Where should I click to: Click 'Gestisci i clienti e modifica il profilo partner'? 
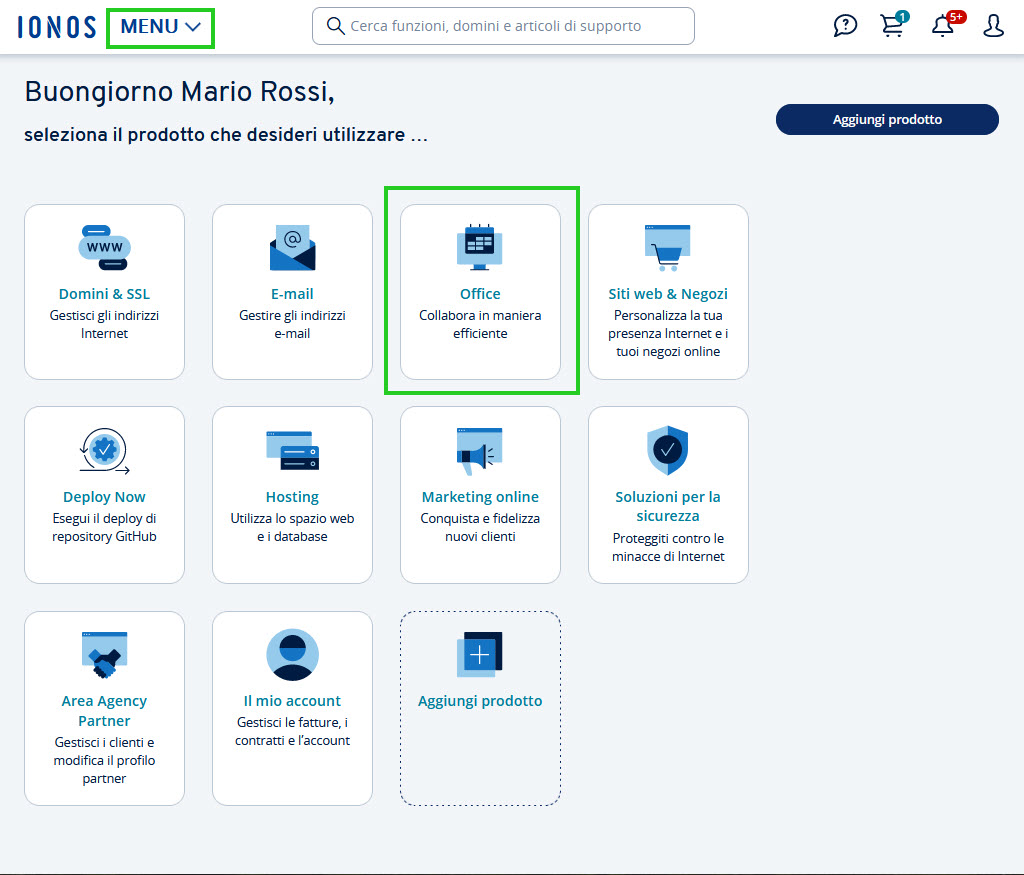pyautogui.click(x=104, y=760)
